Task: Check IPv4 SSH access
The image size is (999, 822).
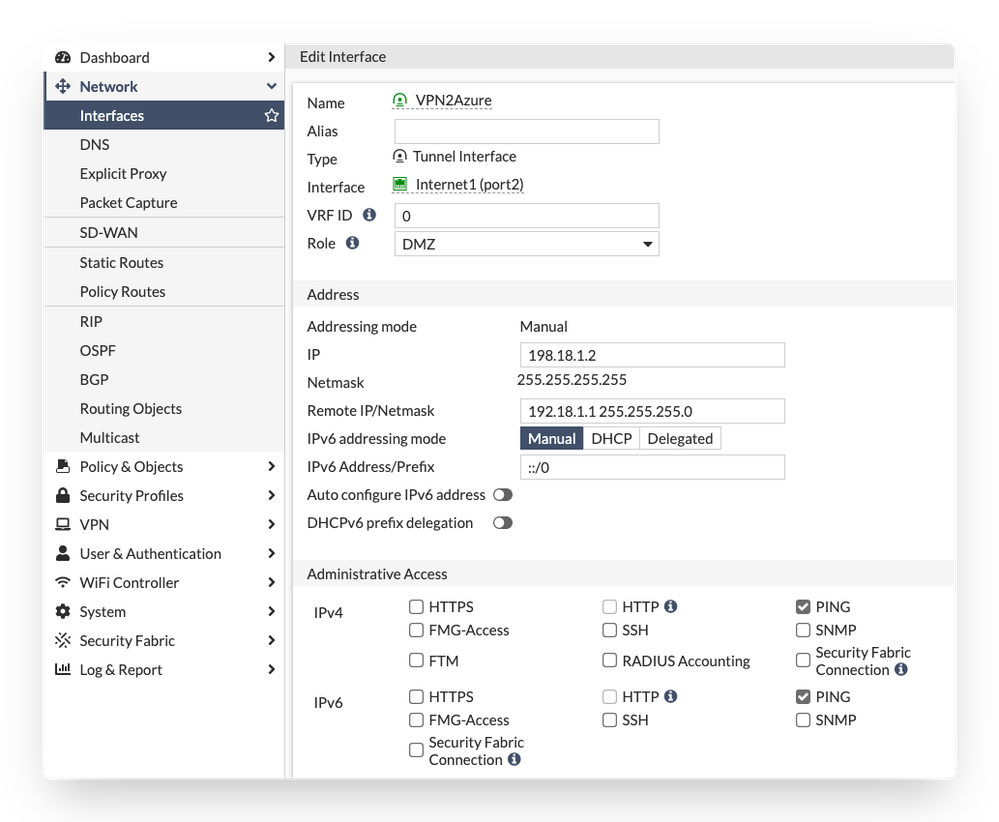Action: (610, 630)
